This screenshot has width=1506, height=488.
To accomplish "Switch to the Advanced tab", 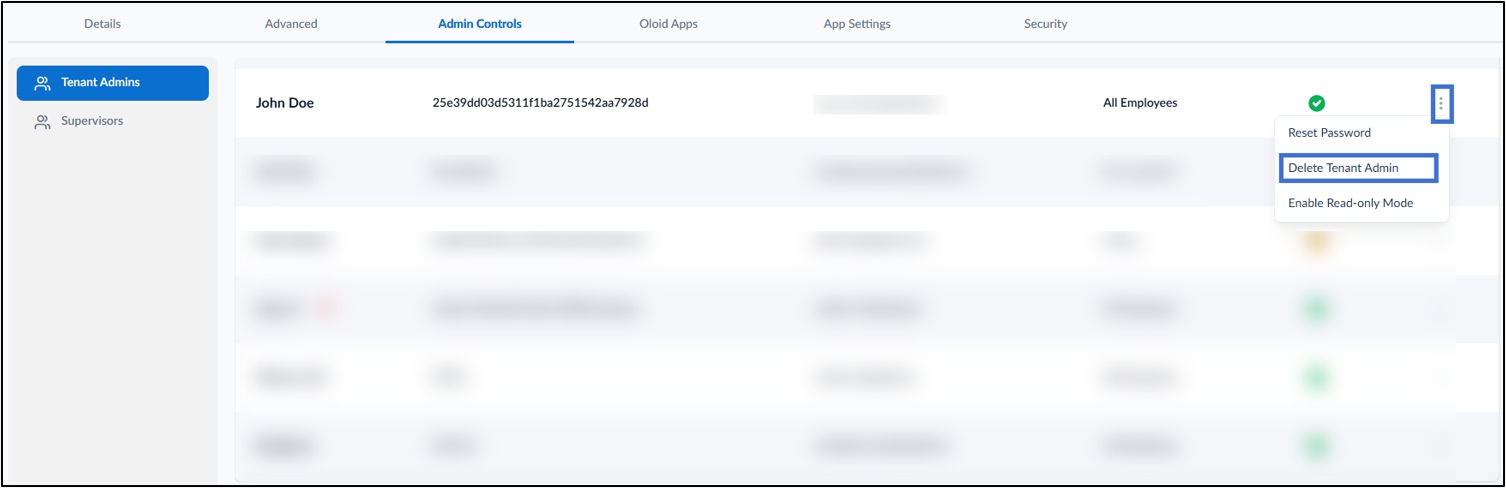I will pyautogui.click(x=291, y=23).
